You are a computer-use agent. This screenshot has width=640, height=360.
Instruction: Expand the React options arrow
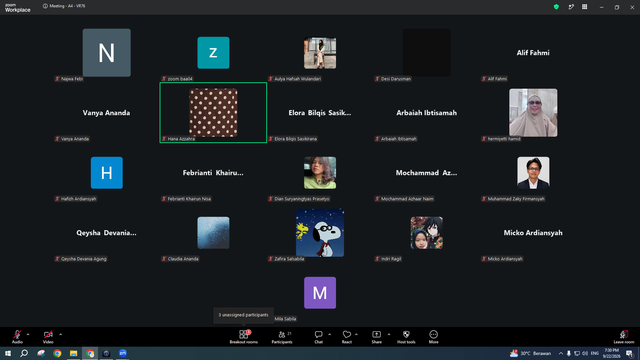(356, 334)
